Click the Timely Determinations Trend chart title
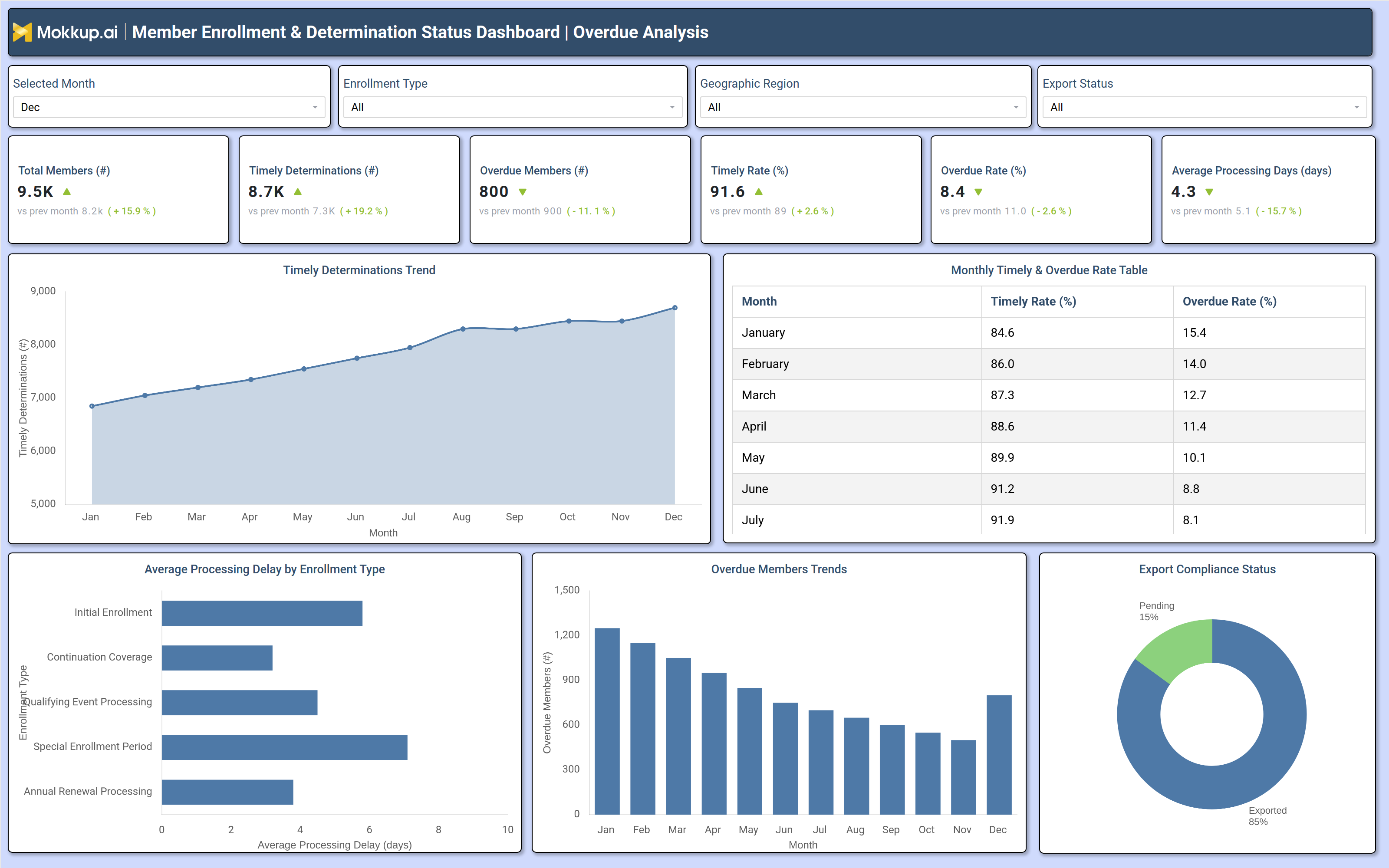Viewport: 1389px width, 868px height. click(359, 270)
